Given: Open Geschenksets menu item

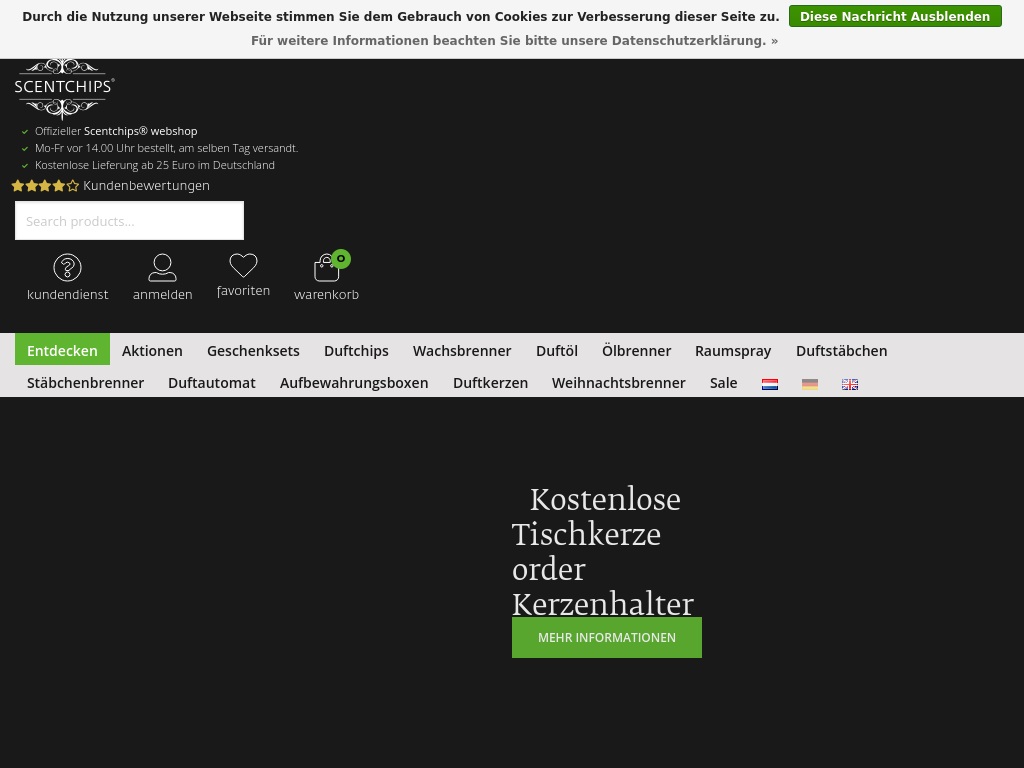Looking at the screenshot, I should pos(253,351).
